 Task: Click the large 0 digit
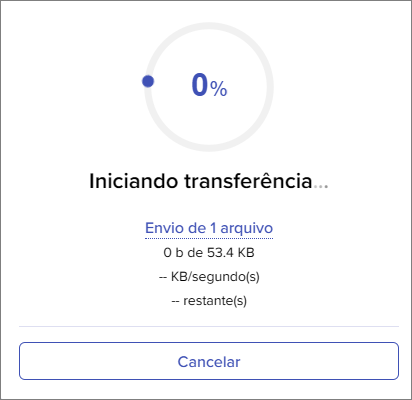click(200, 85)
